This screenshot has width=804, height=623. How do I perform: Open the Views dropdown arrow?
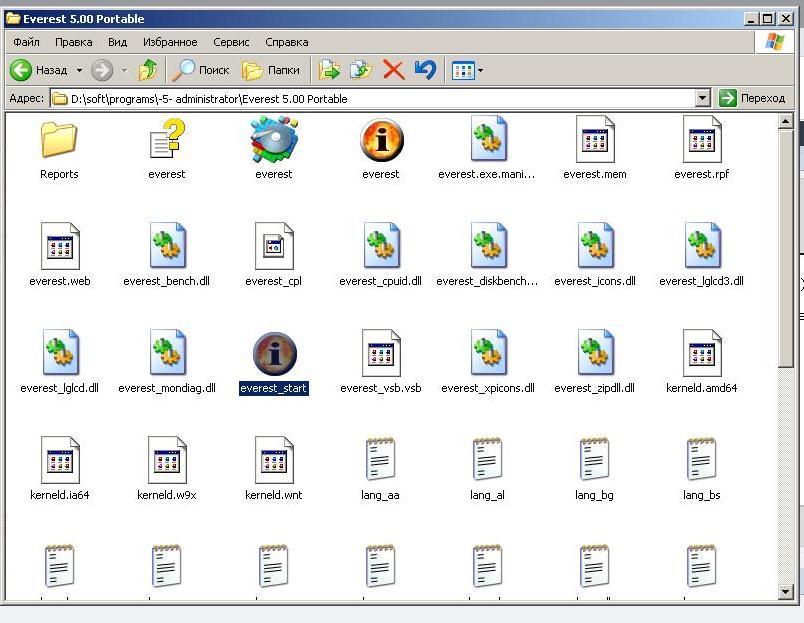point(481,70)
